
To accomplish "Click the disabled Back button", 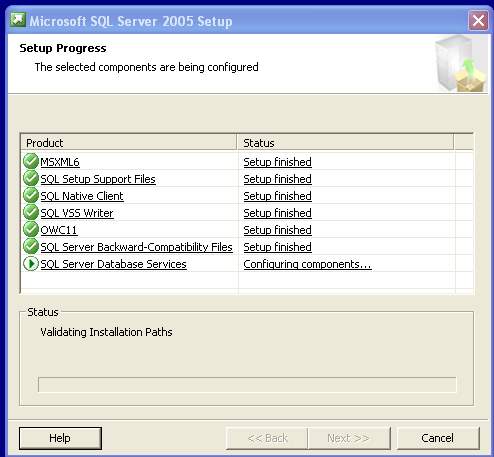I will [x=267, y=438].
